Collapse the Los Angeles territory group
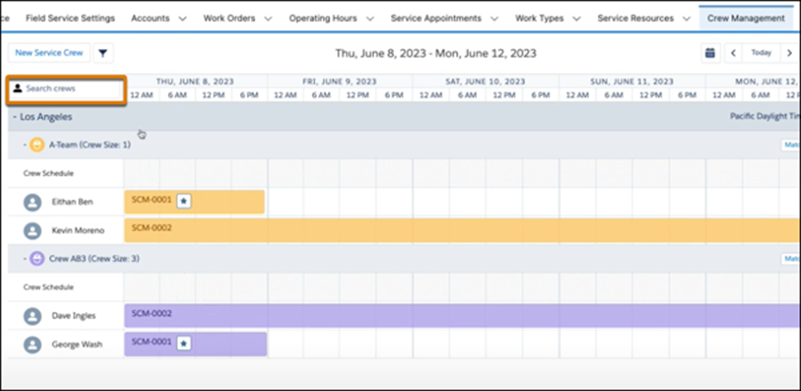801x391 pixels. (x=15, y=117)
